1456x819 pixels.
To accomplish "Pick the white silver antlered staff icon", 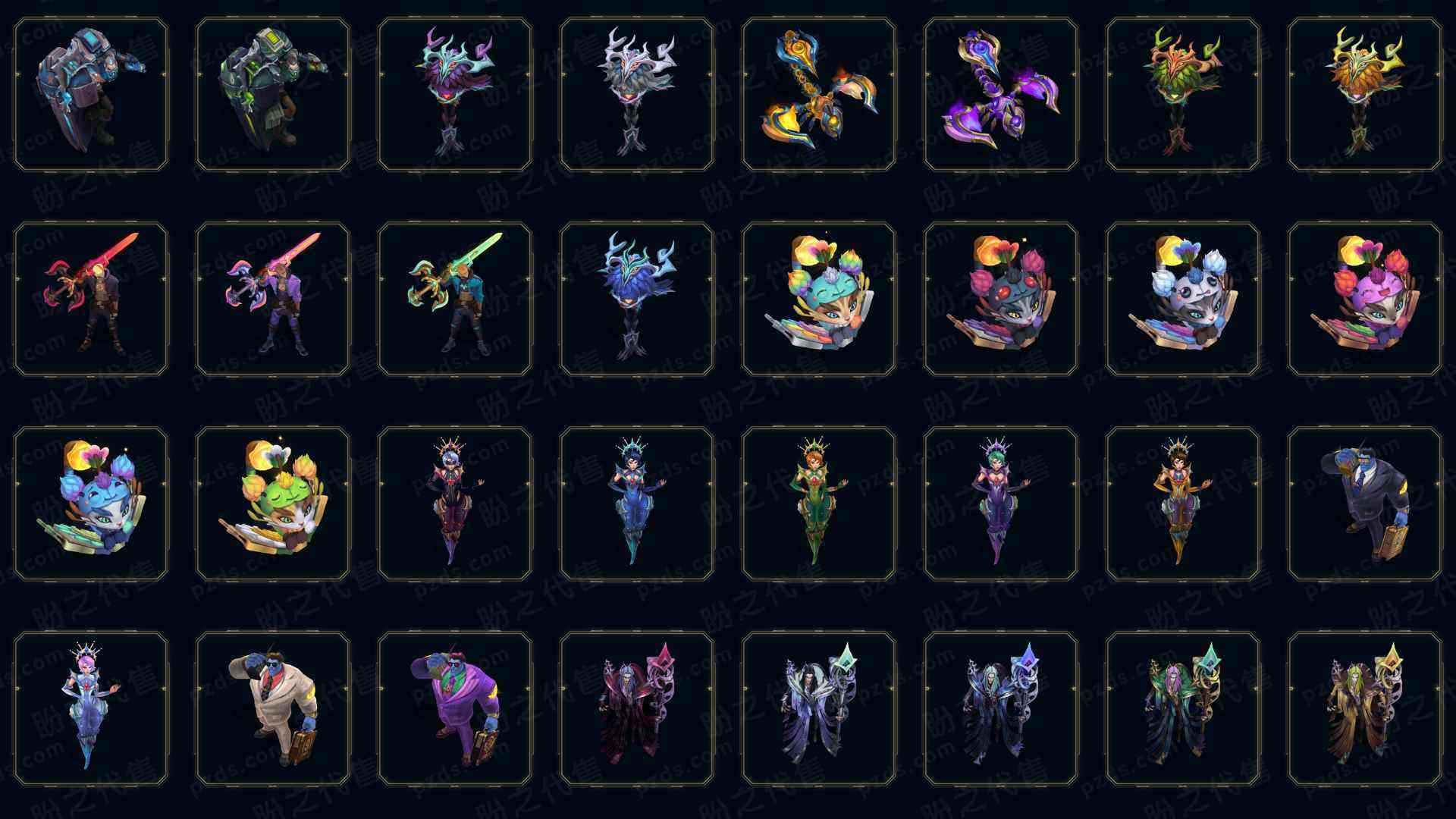I will 637,94.
